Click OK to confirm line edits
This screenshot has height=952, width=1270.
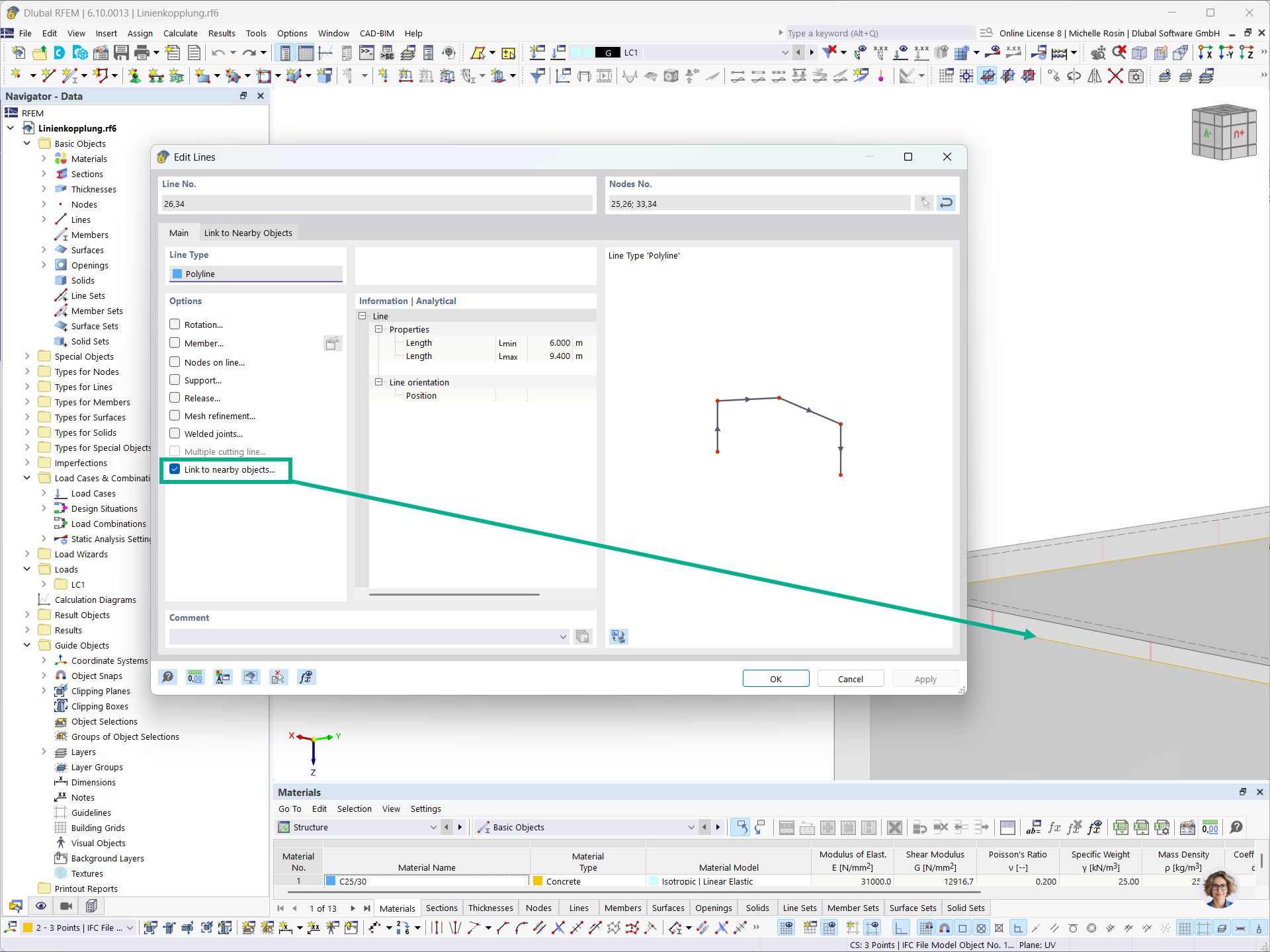(x=775, y=678)
